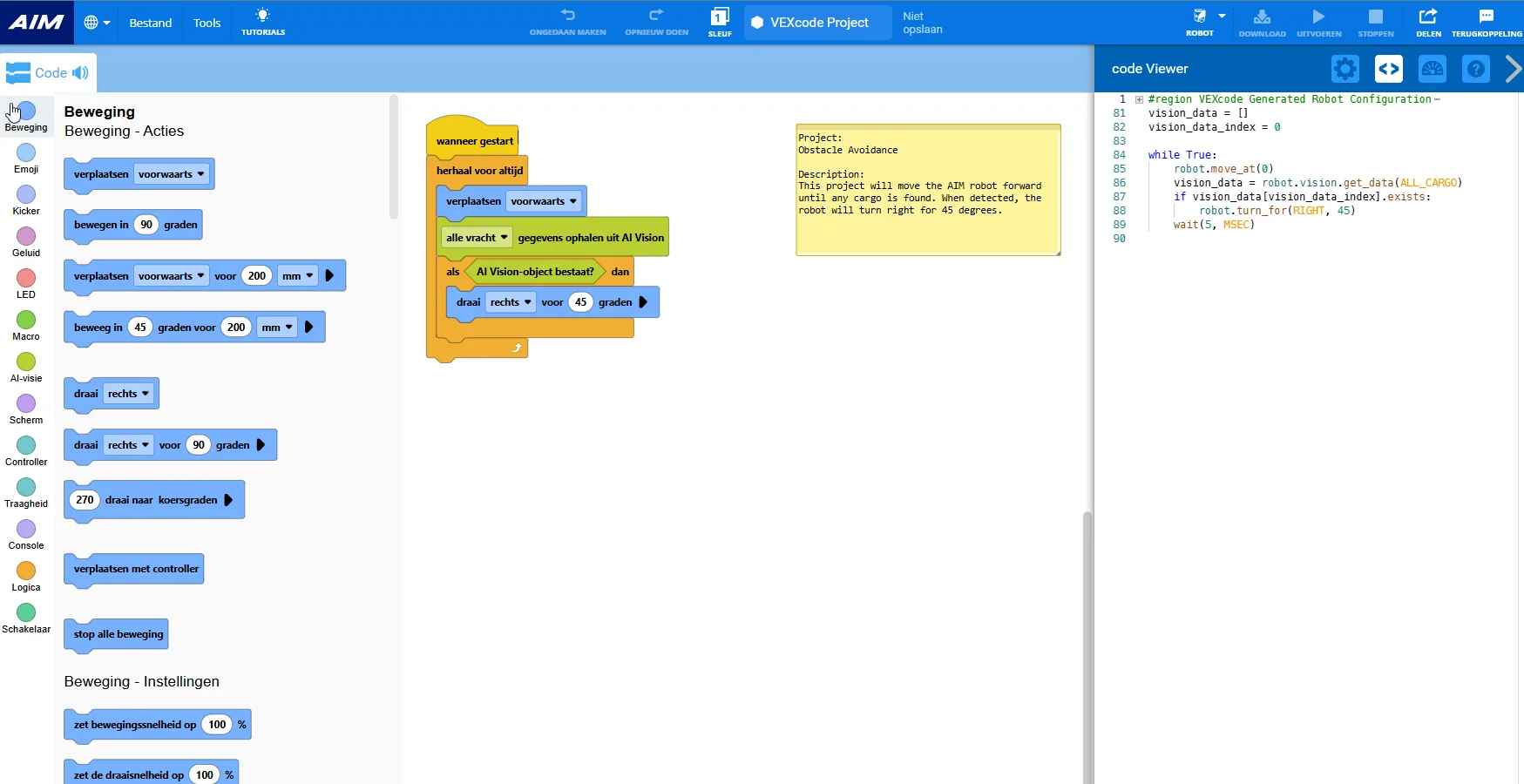This screenshot has height=784, width=1524.
Task: Click 100 in zet bewegingssnelheid op block
Action: [x=217, y=725]
